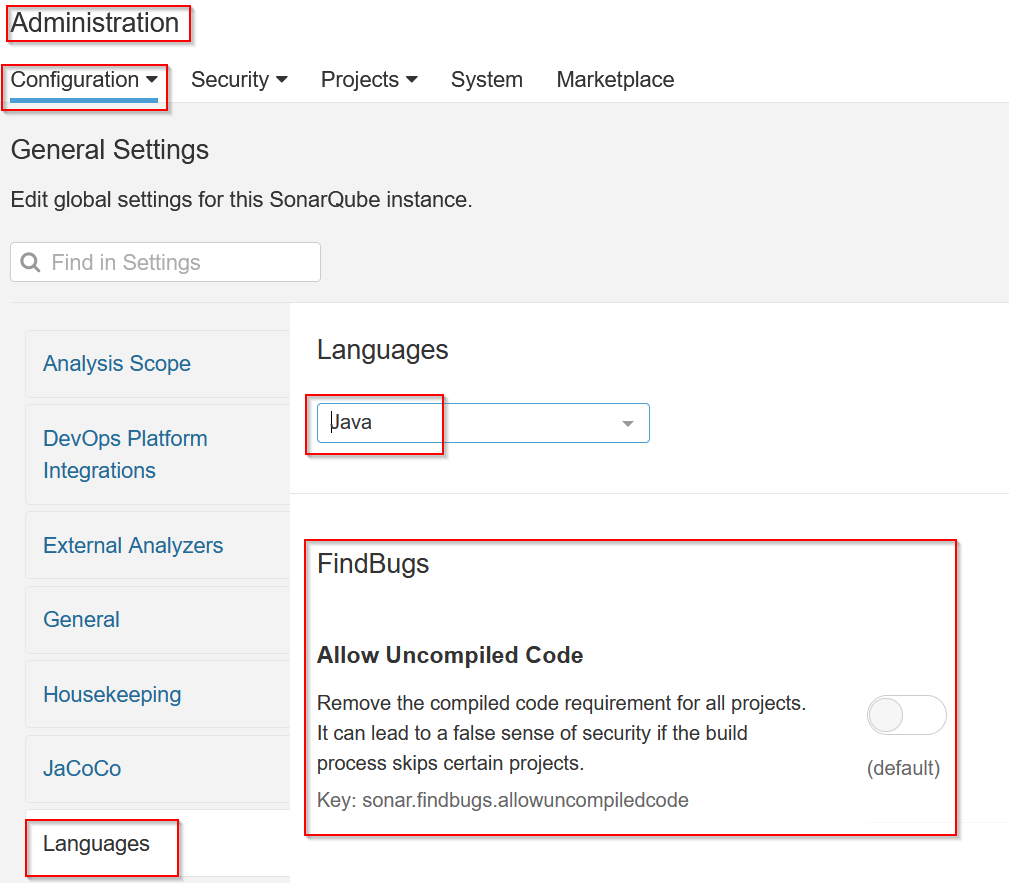The width and height of the screenshot is (1009, 883).
Task: Click the magnifier icon in Find in Settings
Action: 31,262
